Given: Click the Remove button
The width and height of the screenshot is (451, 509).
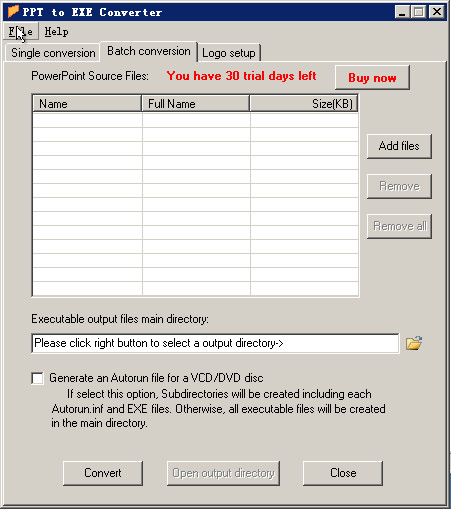Looking at the screenshot, I should pos(399,186).
